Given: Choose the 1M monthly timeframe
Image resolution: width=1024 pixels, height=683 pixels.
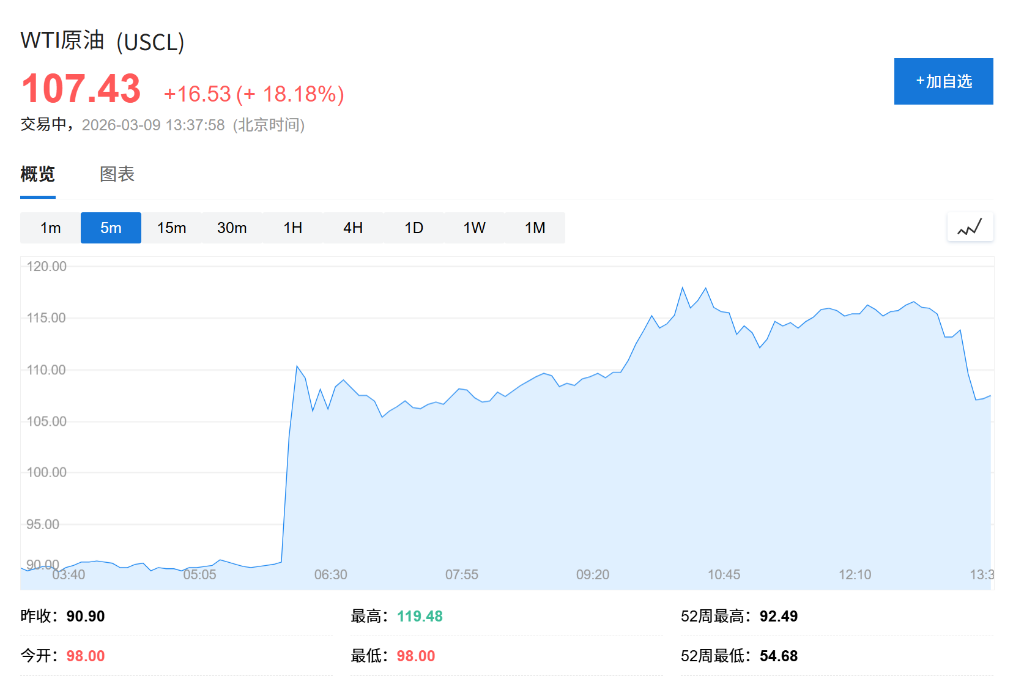Looking at the screenshot, I should pyautogui.click(x=535, y=228).
